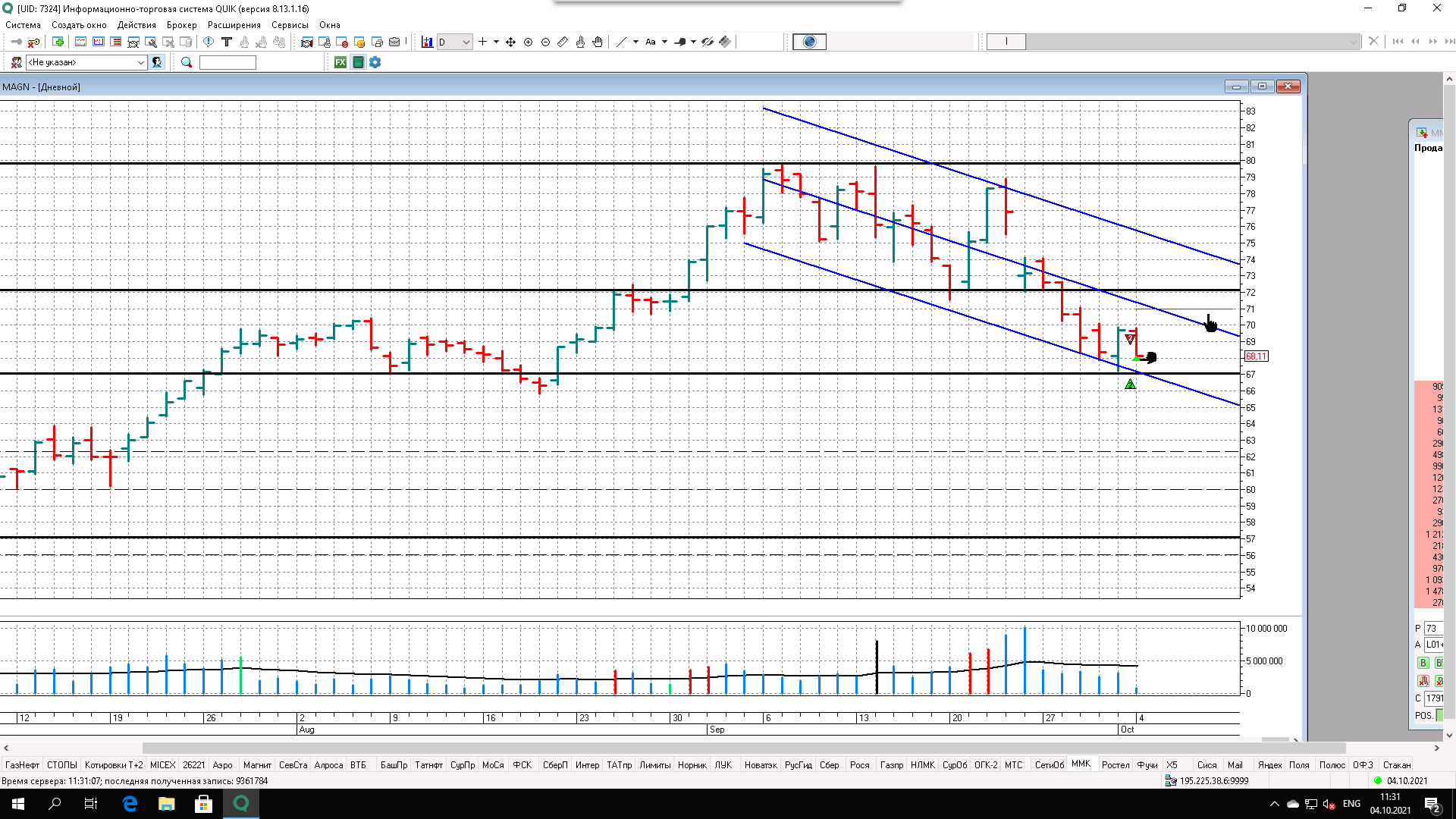Click the P price field with 73
The image size is (1456, 819).
tap(1433, 628)
